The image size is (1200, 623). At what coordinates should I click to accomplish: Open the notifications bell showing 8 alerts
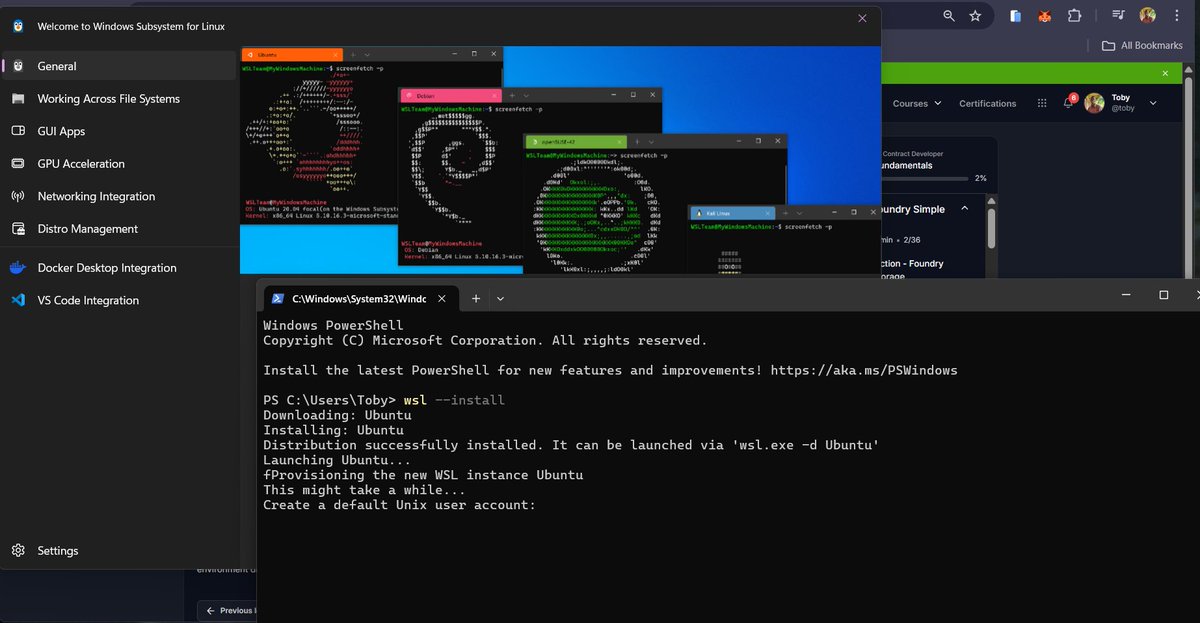1069,102
